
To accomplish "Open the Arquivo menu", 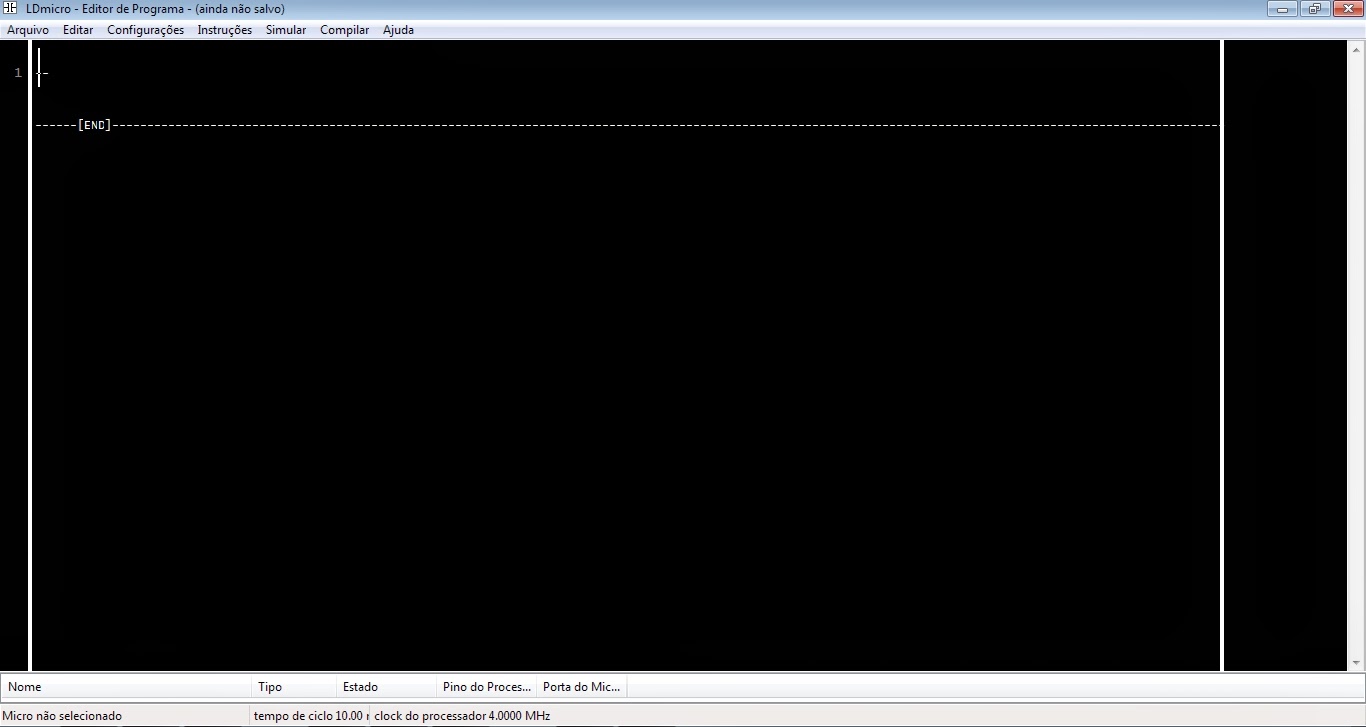I will [x=28, y=30].
